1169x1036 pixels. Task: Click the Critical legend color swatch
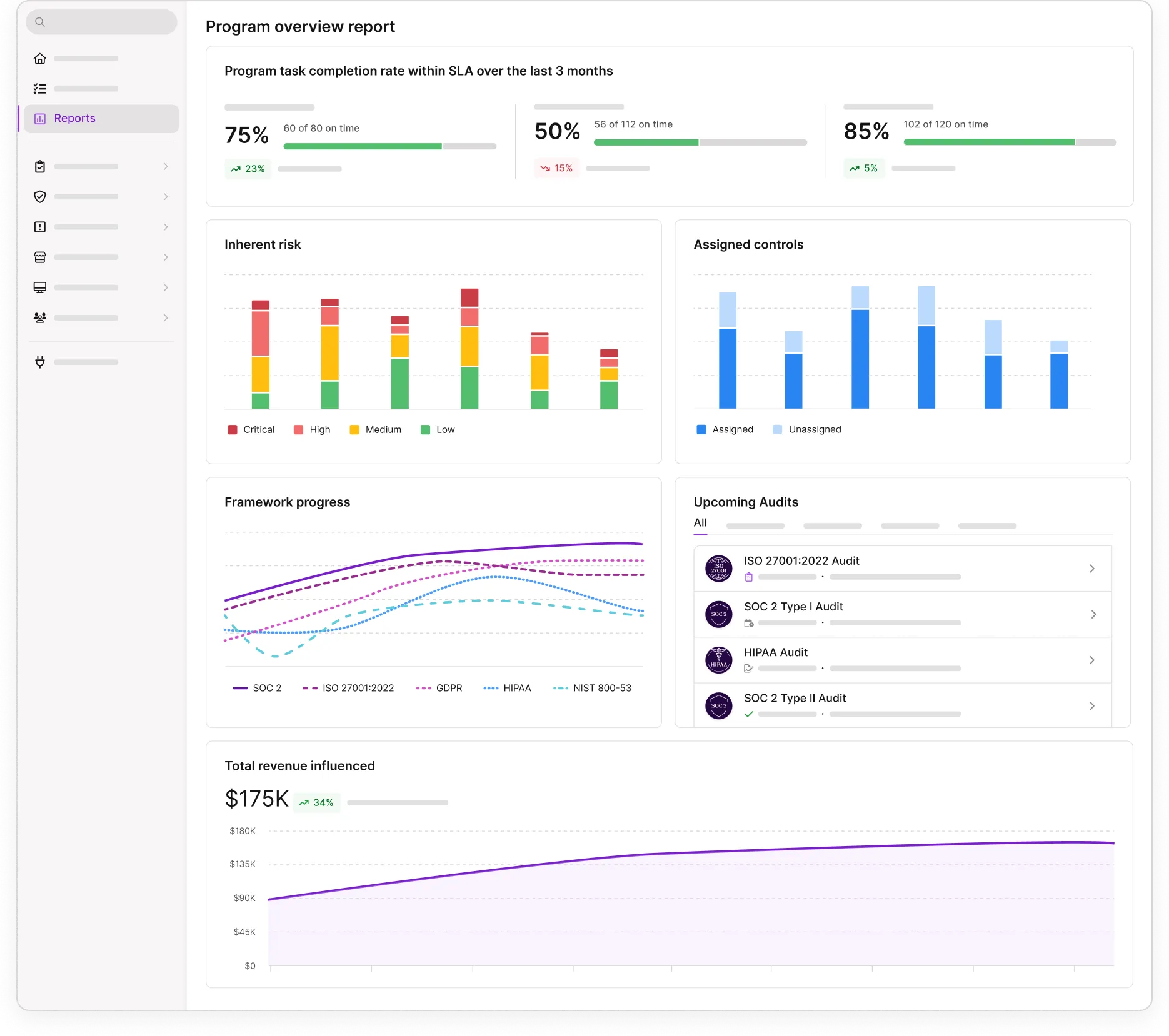click(233, 430)
